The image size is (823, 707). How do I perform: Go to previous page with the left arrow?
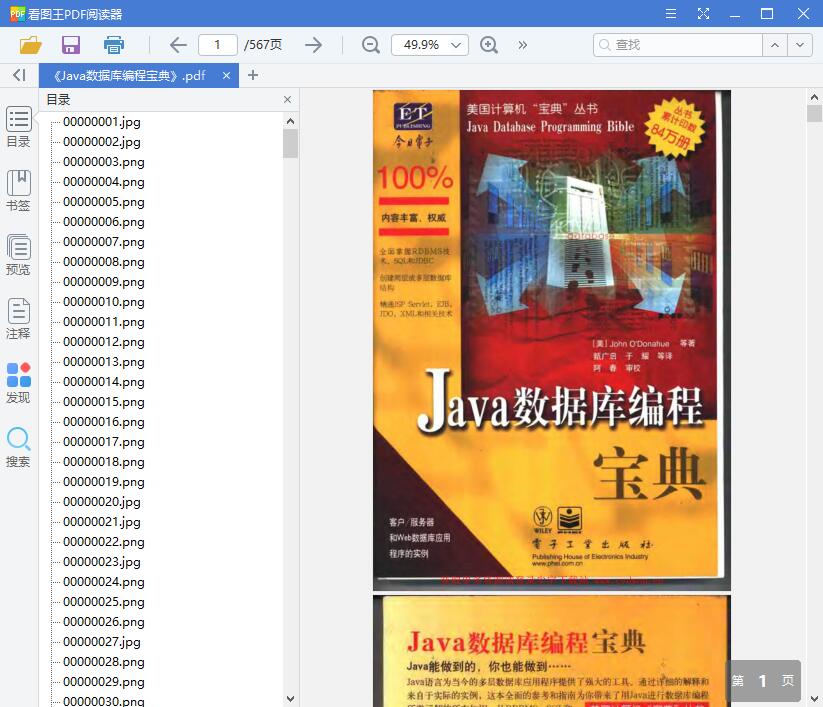coord(178,45)
